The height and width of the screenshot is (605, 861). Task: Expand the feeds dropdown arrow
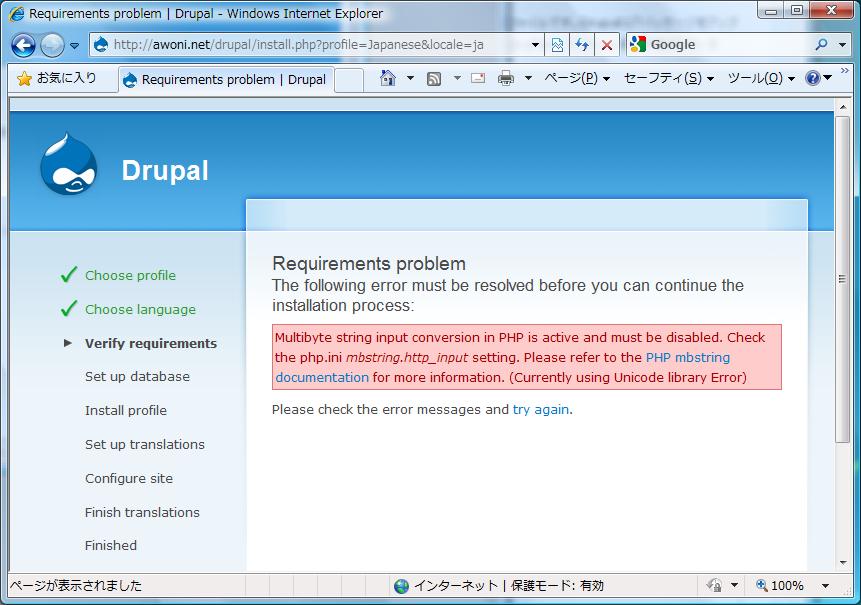click(x=457, y=79)
